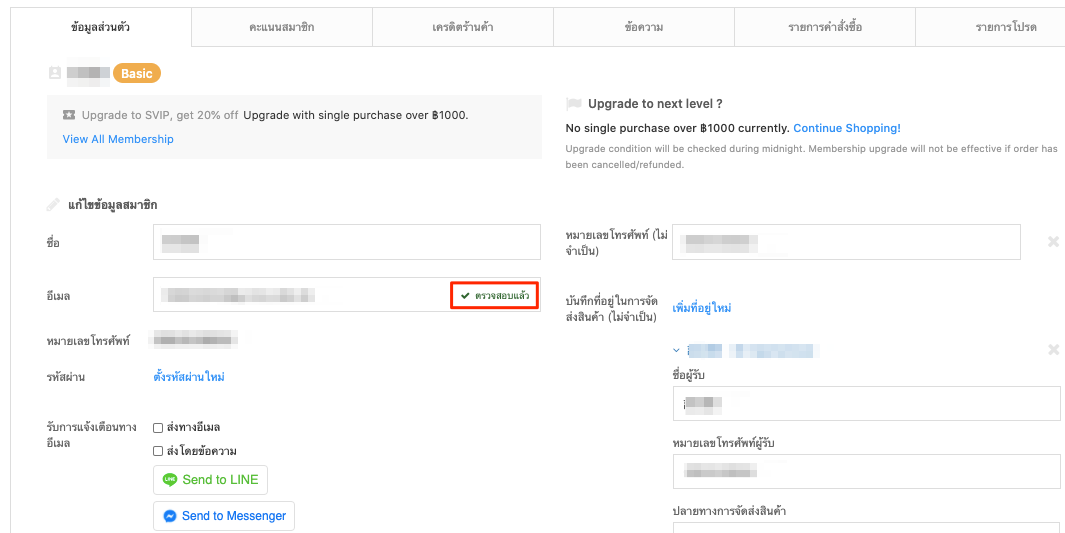This screenshot has width=1065, height=533.
Task: Delete the saved address with X icon
Action: click(x=1053, y=350)
